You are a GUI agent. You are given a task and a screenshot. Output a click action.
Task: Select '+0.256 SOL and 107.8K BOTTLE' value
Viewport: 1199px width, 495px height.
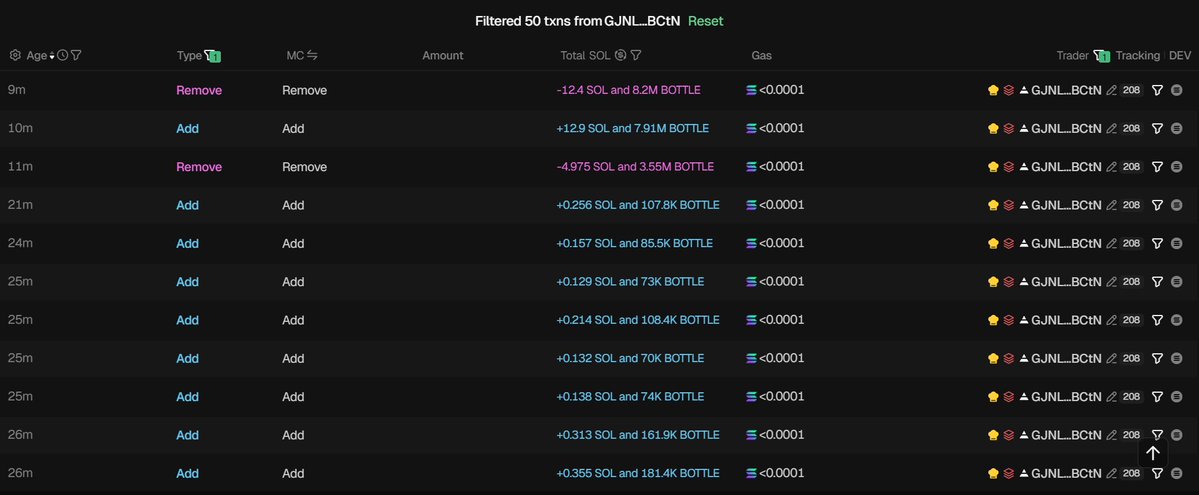tap(638, 205)
